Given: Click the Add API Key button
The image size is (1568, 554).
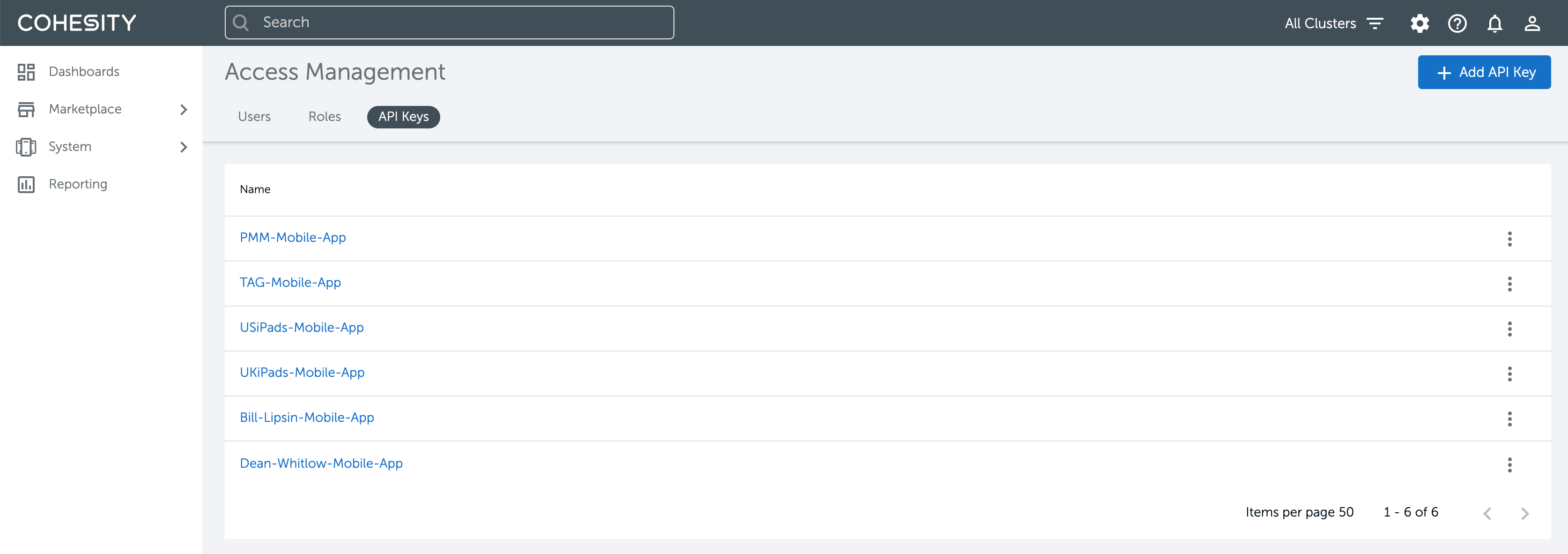Looking at the screenshot, I should tap(1484, 73).
